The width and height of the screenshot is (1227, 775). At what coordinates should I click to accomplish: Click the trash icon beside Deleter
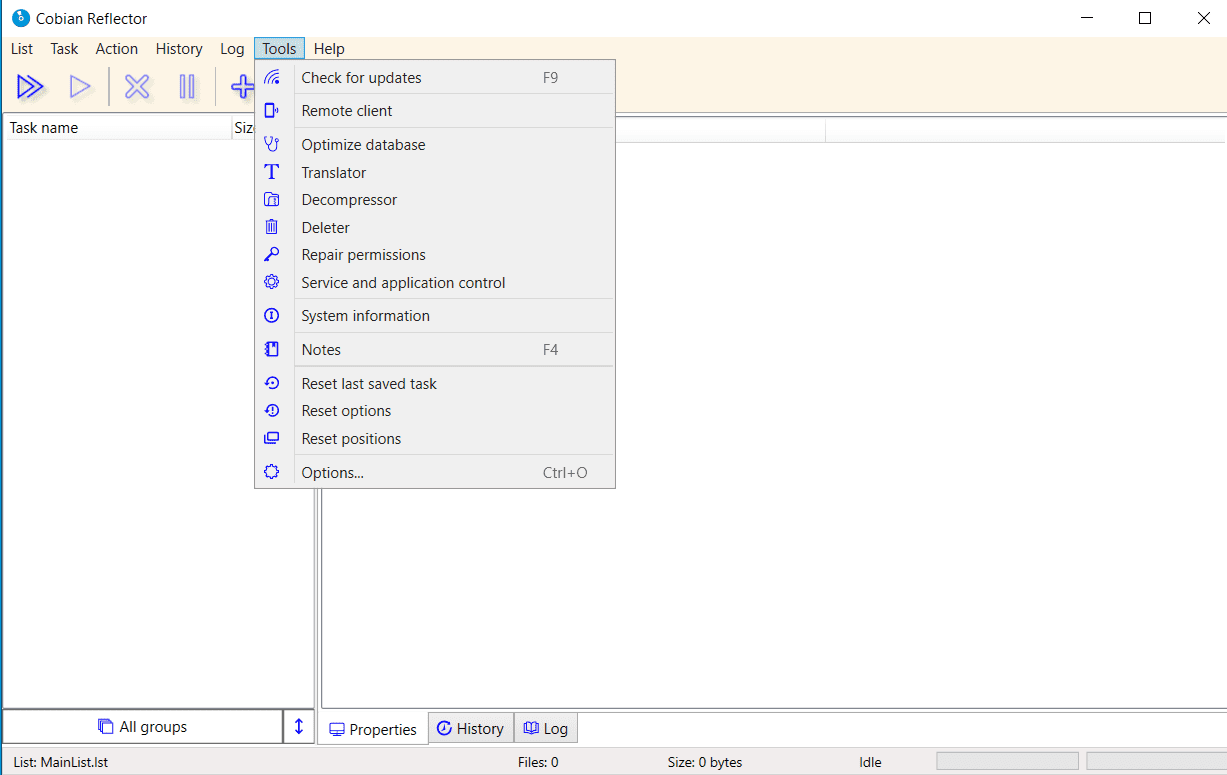pyautogui.click(x=271, y=228)
